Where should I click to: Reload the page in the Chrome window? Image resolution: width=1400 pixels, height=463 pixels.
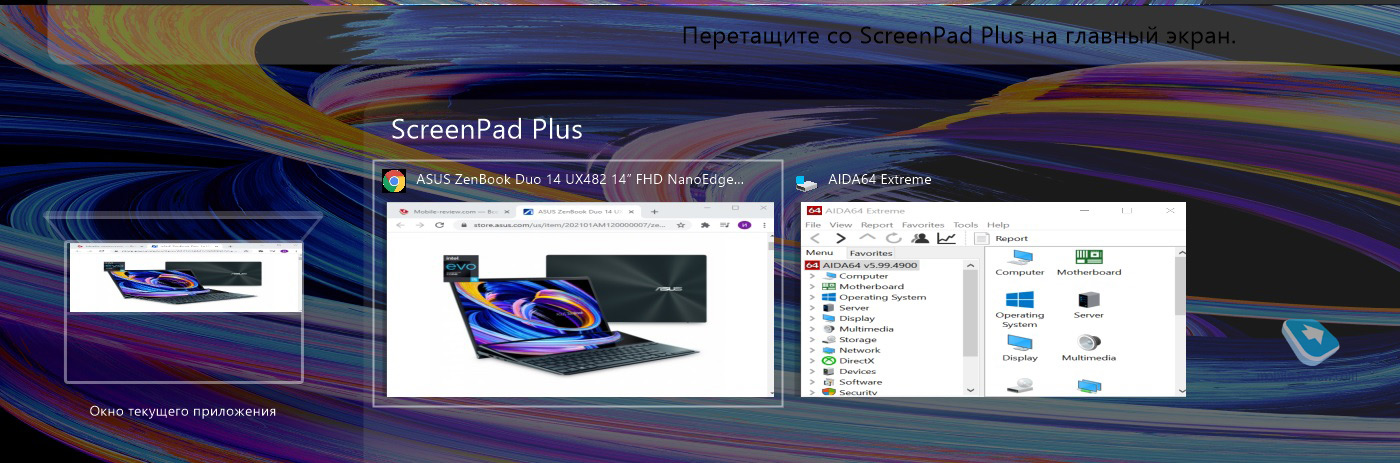pyautogui.click(x=439, y=226)
